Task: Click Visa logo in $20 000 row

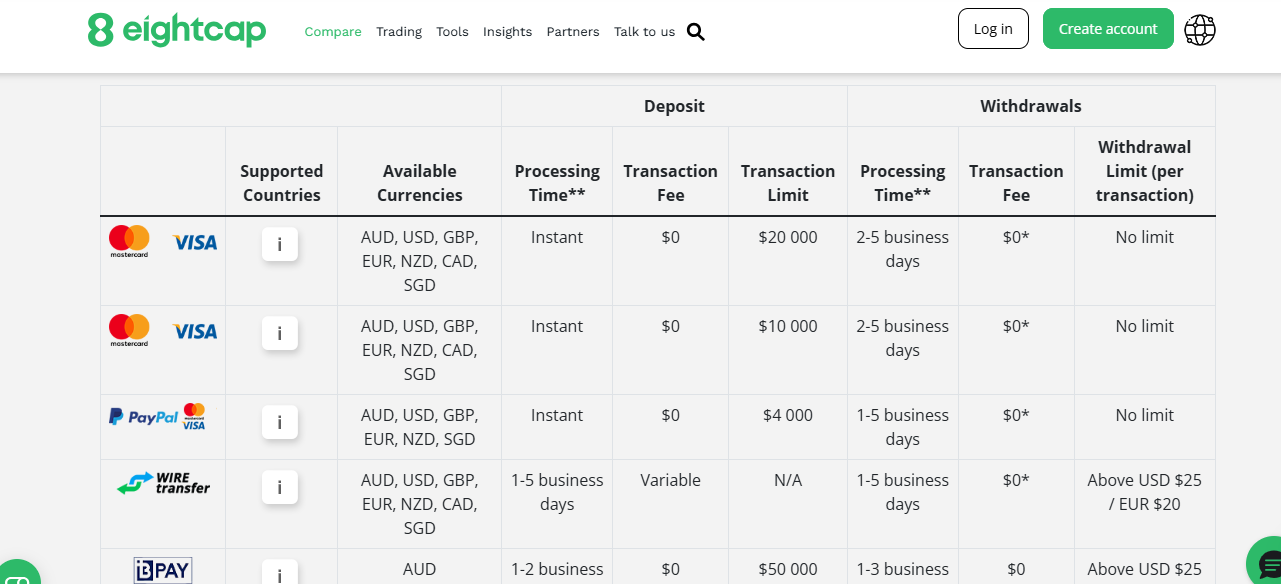Action: coord(194,242)
